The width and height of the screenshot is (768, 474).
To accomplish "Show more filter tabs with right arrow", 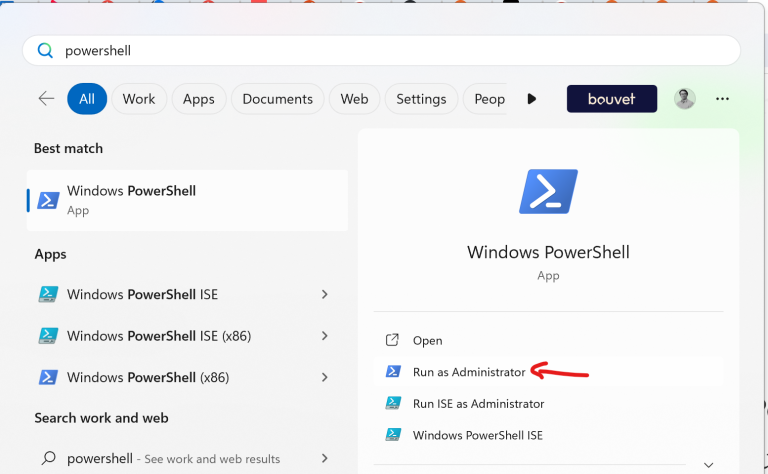I will [531, 98].
